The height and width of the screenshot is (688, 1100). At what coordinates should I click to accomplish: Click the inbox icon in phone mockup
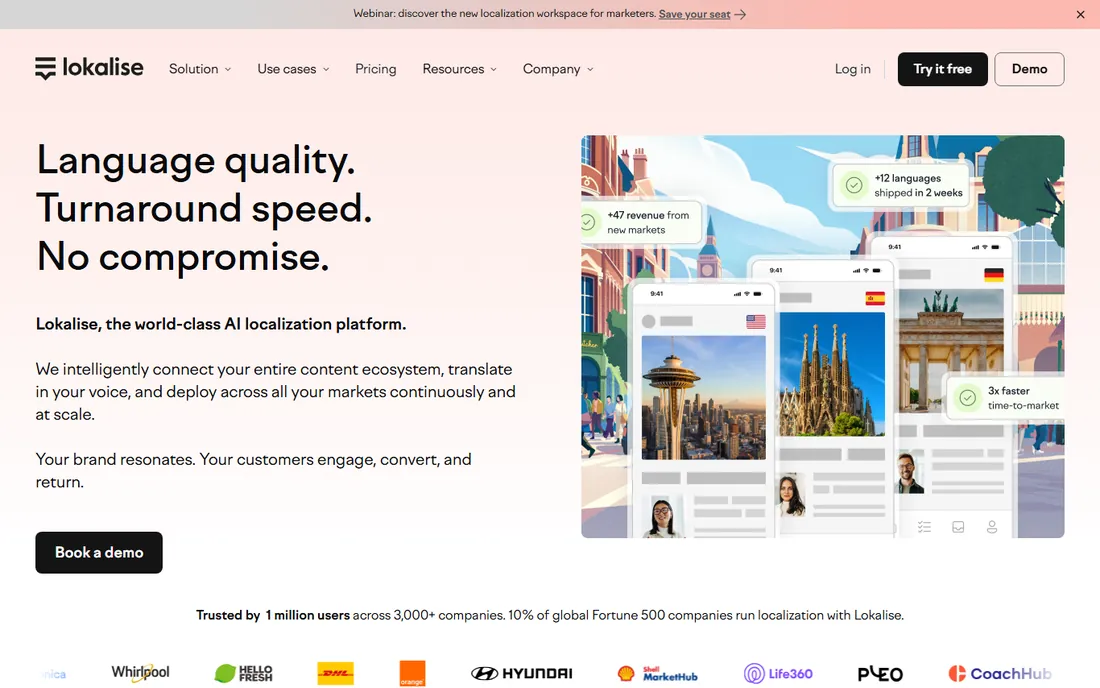point(958,527)
